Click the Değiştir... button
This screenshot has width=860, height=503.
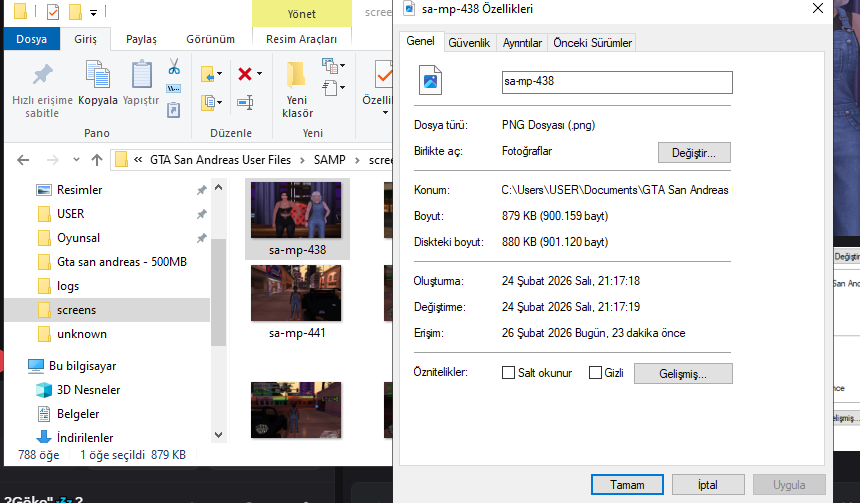pyautogui.click(x=694, y=153)
